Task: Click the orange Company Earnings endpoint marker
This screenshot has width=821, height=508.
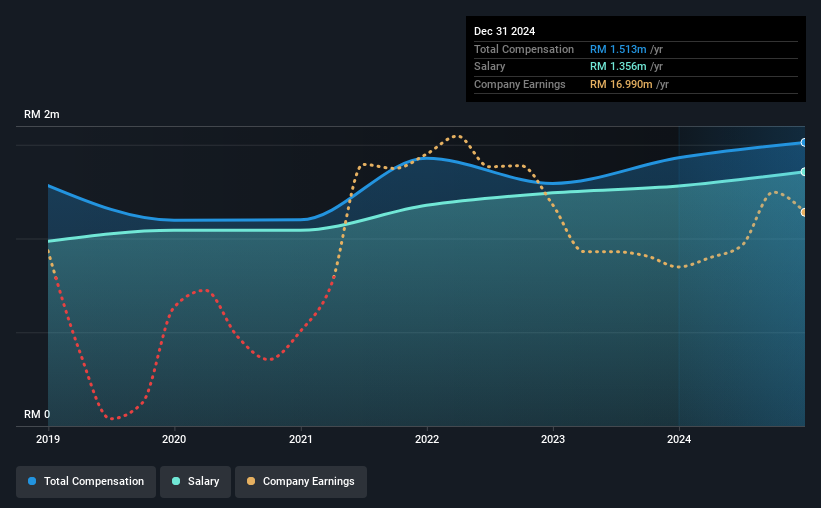Action: (x=804, y=212)
